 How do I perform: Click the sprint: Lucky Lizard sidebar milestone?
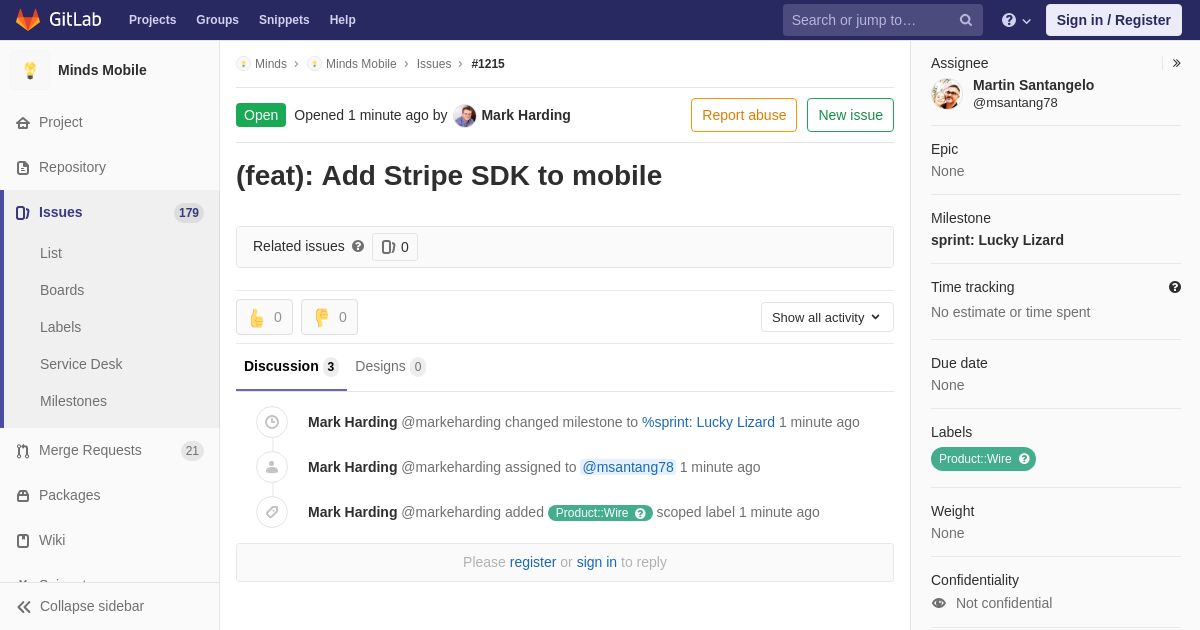997,240
